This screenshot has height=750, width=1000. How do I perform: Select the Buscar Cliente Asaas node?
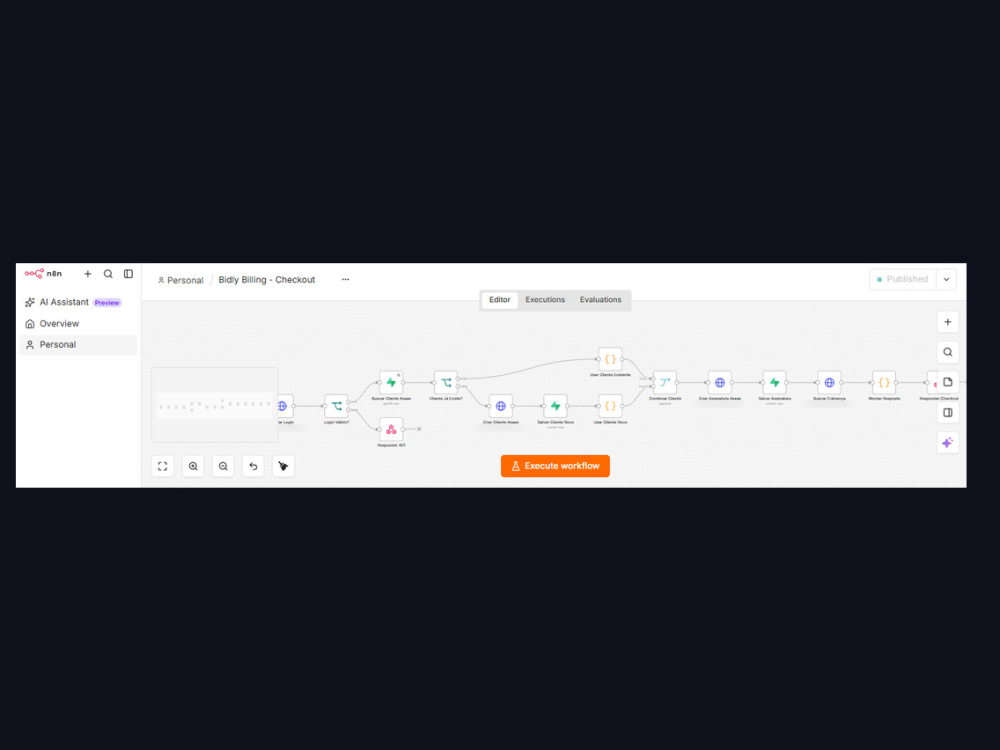point(391,383)
